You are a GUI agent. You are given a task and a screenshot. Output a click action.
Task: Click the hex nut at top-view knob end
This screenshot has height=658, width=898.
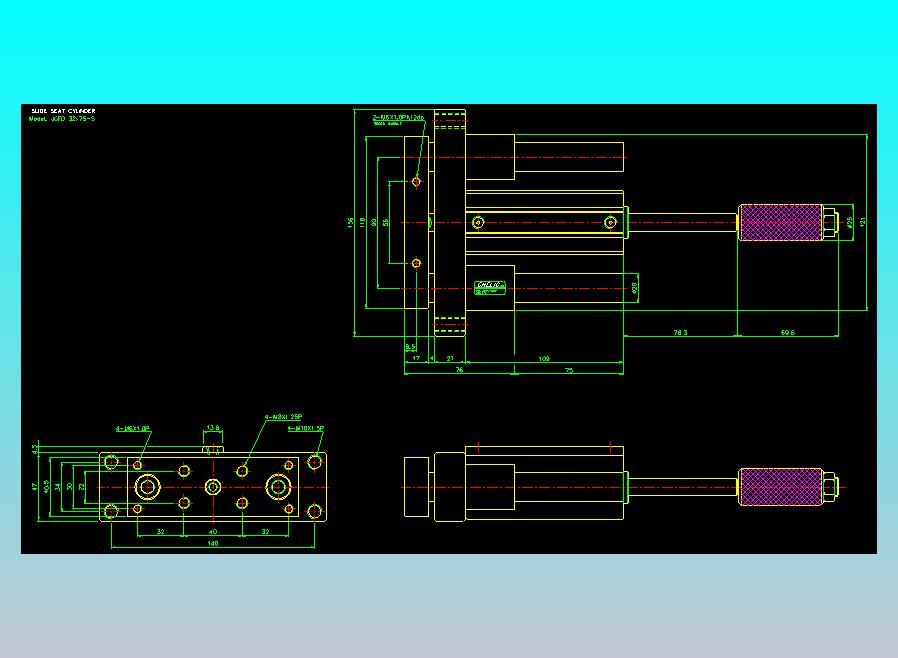click(x=831, y=222)
